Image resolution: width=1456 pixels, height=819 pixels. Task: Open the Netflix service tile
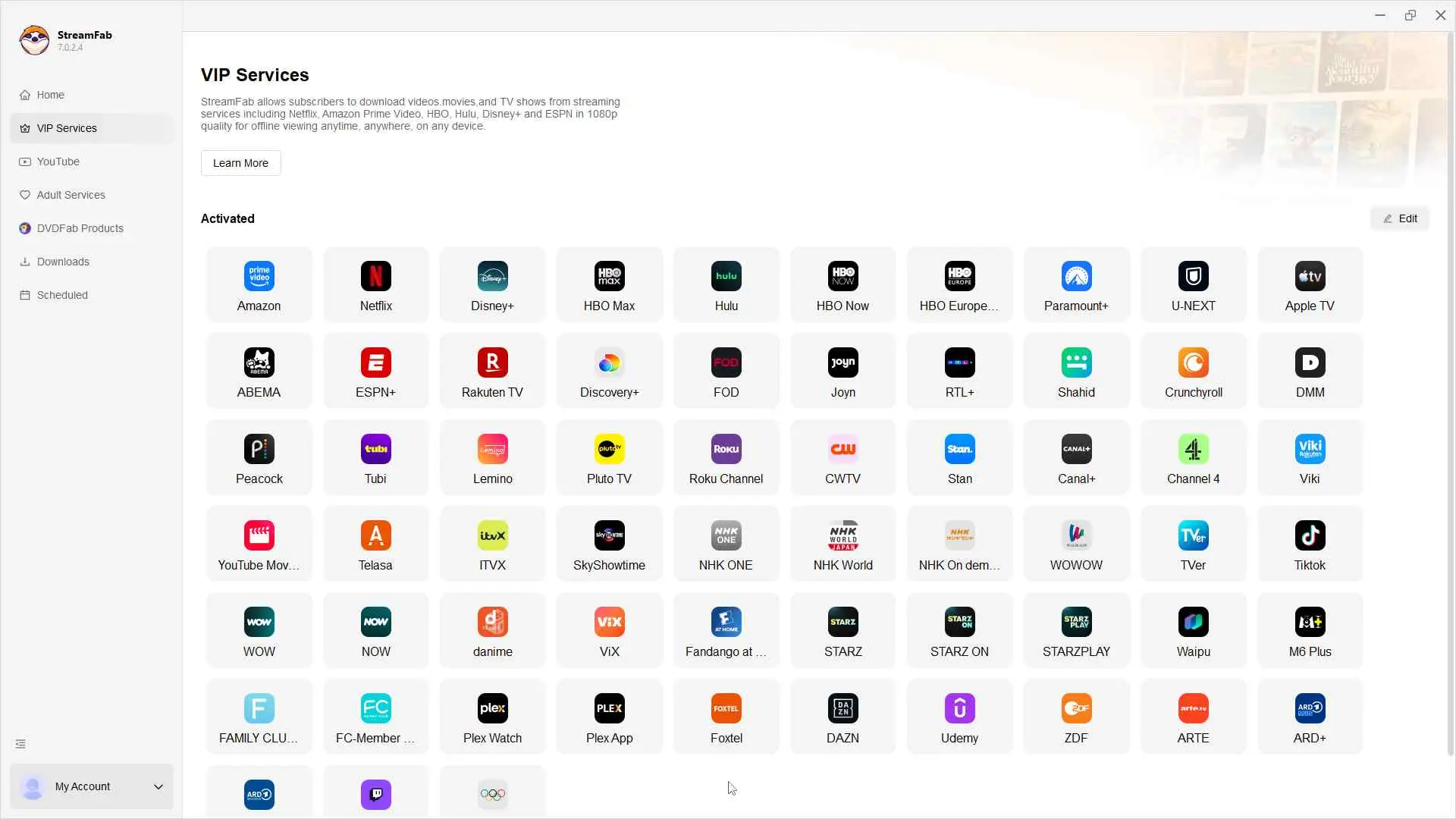375,285
